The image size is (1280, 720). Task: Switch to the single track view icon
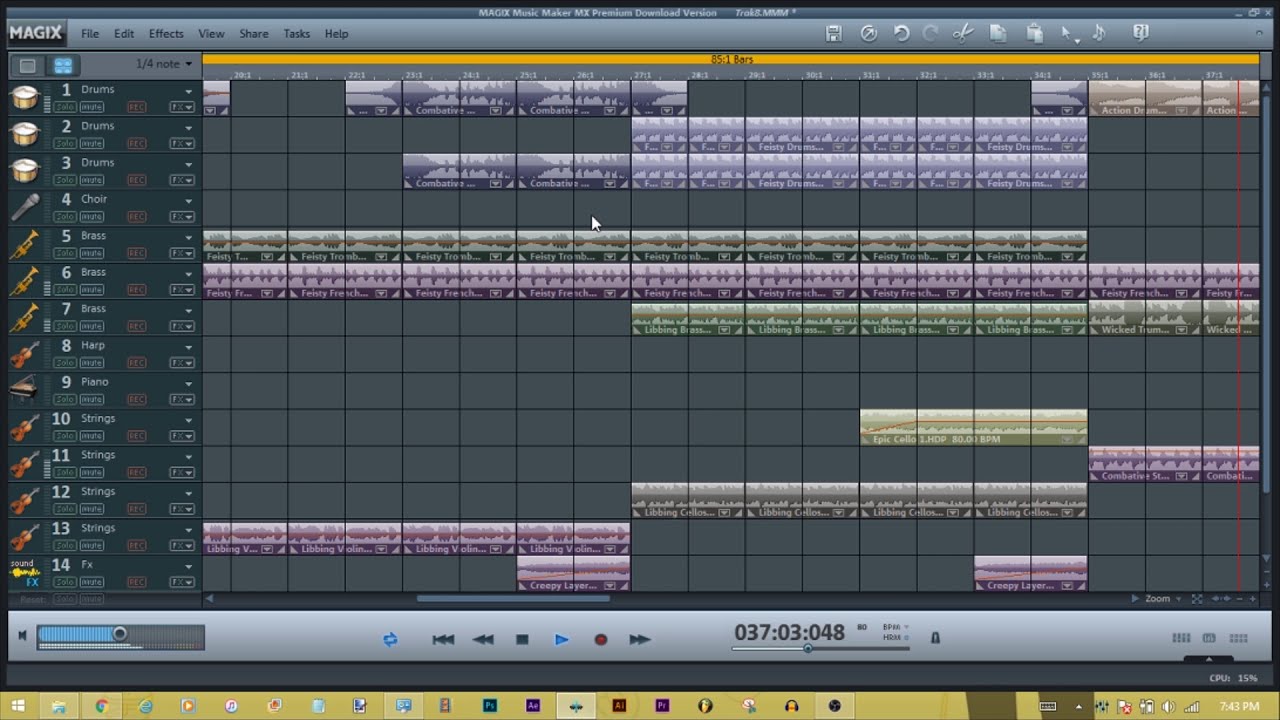[x=28, y=66]
